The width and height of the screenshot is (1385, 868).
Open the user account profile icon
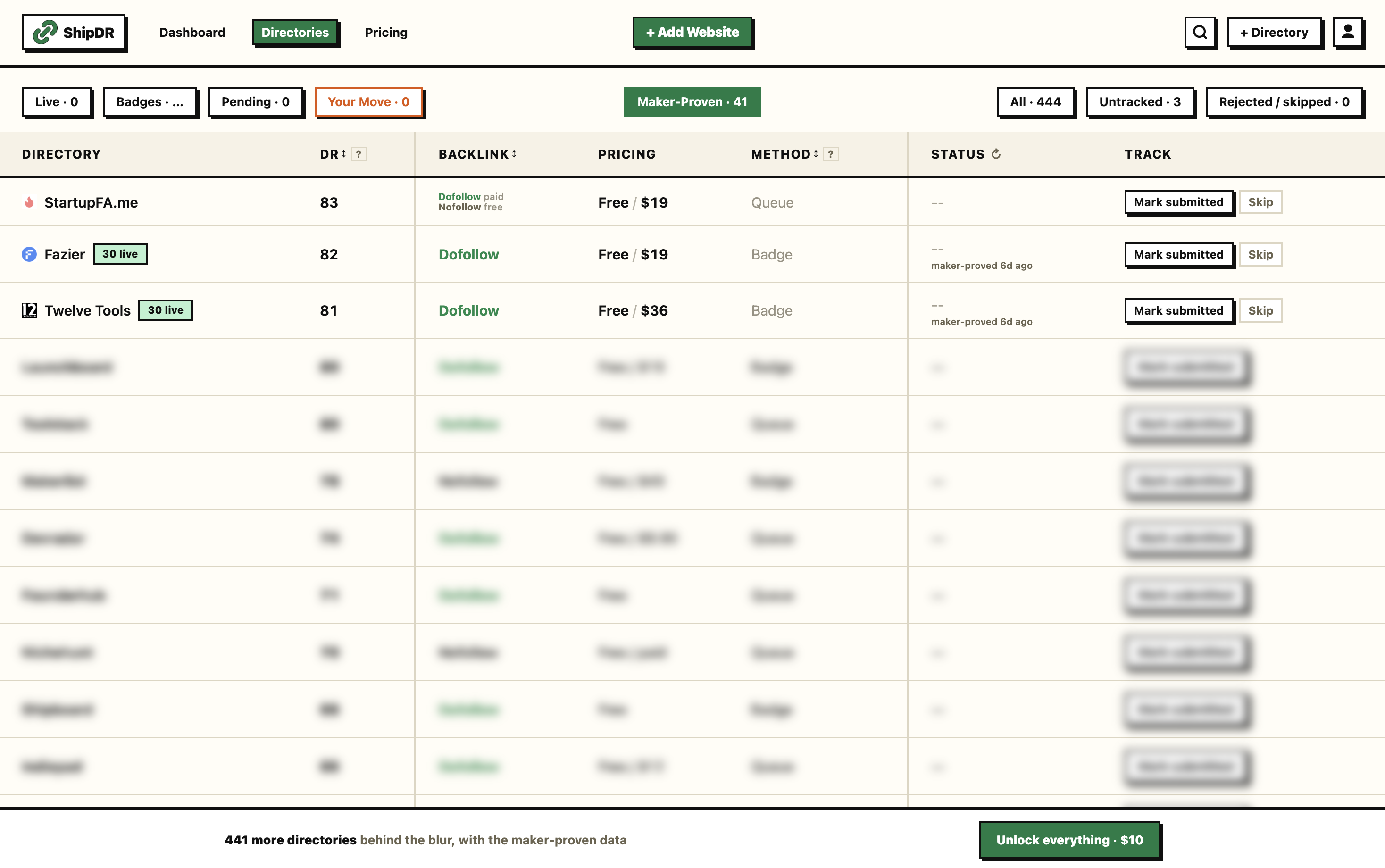pyautogui.click(x=1348, y=32)
